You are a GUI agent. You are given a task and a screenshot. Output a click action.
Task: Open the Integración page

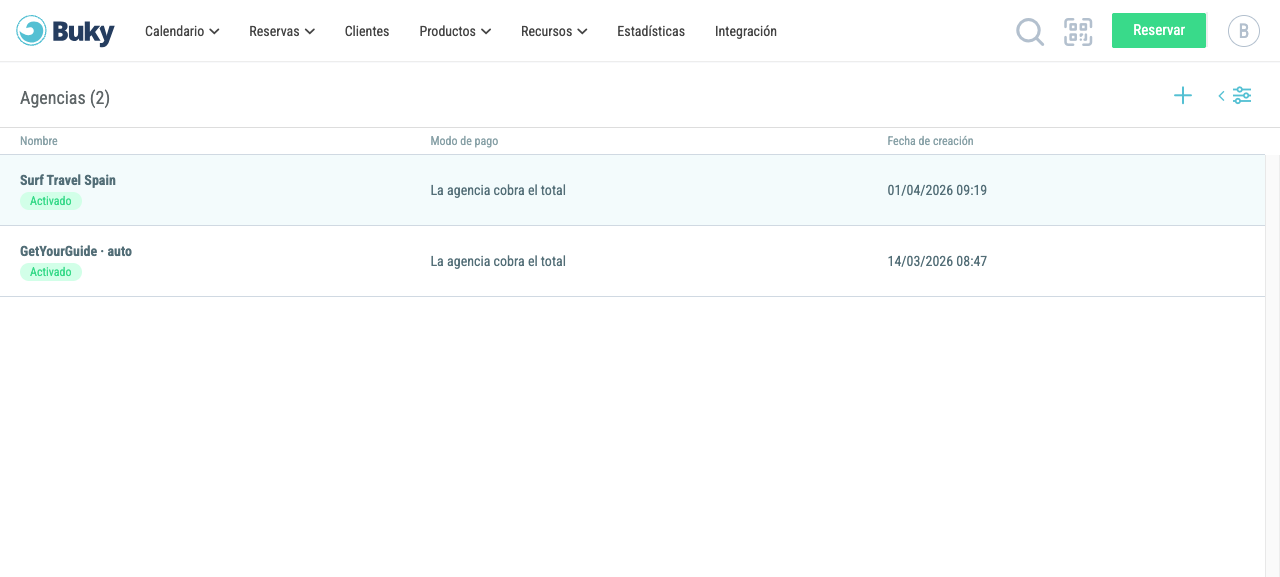746,31
